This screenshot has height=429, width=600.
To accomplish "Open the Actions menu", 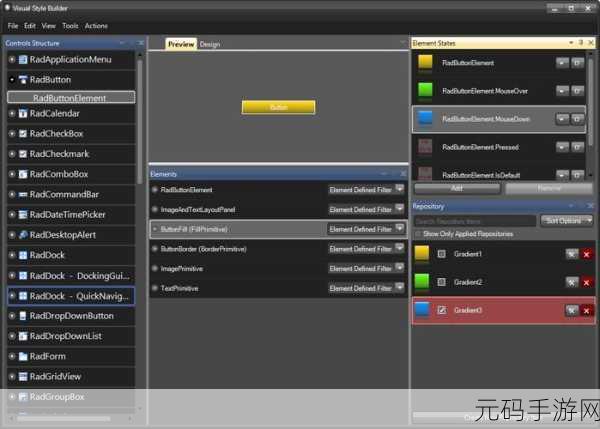I will click(x=96, y=26).
